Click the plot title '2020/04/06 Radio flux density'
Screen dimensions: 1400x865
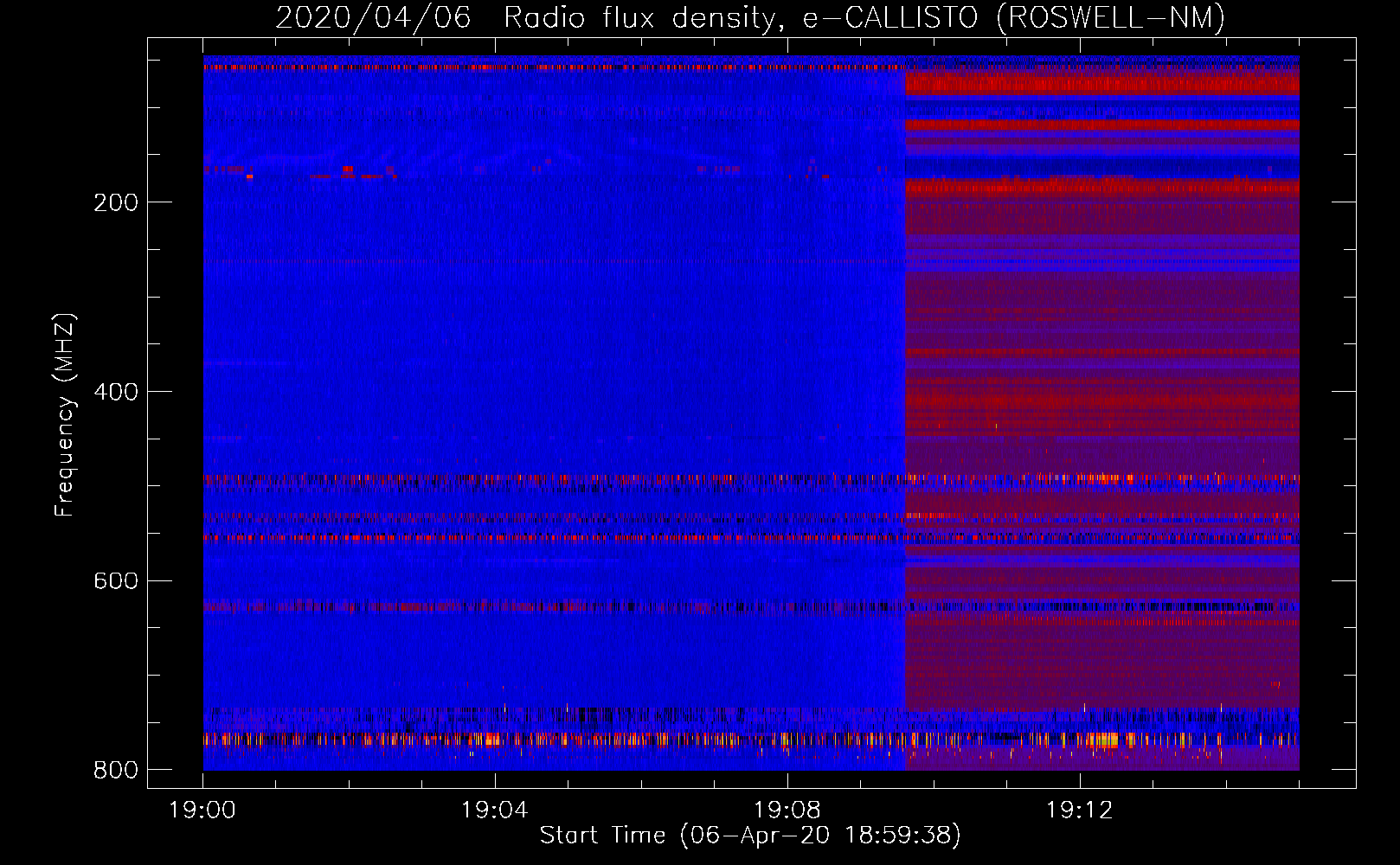pyautogui.click(x=750, y=18)
